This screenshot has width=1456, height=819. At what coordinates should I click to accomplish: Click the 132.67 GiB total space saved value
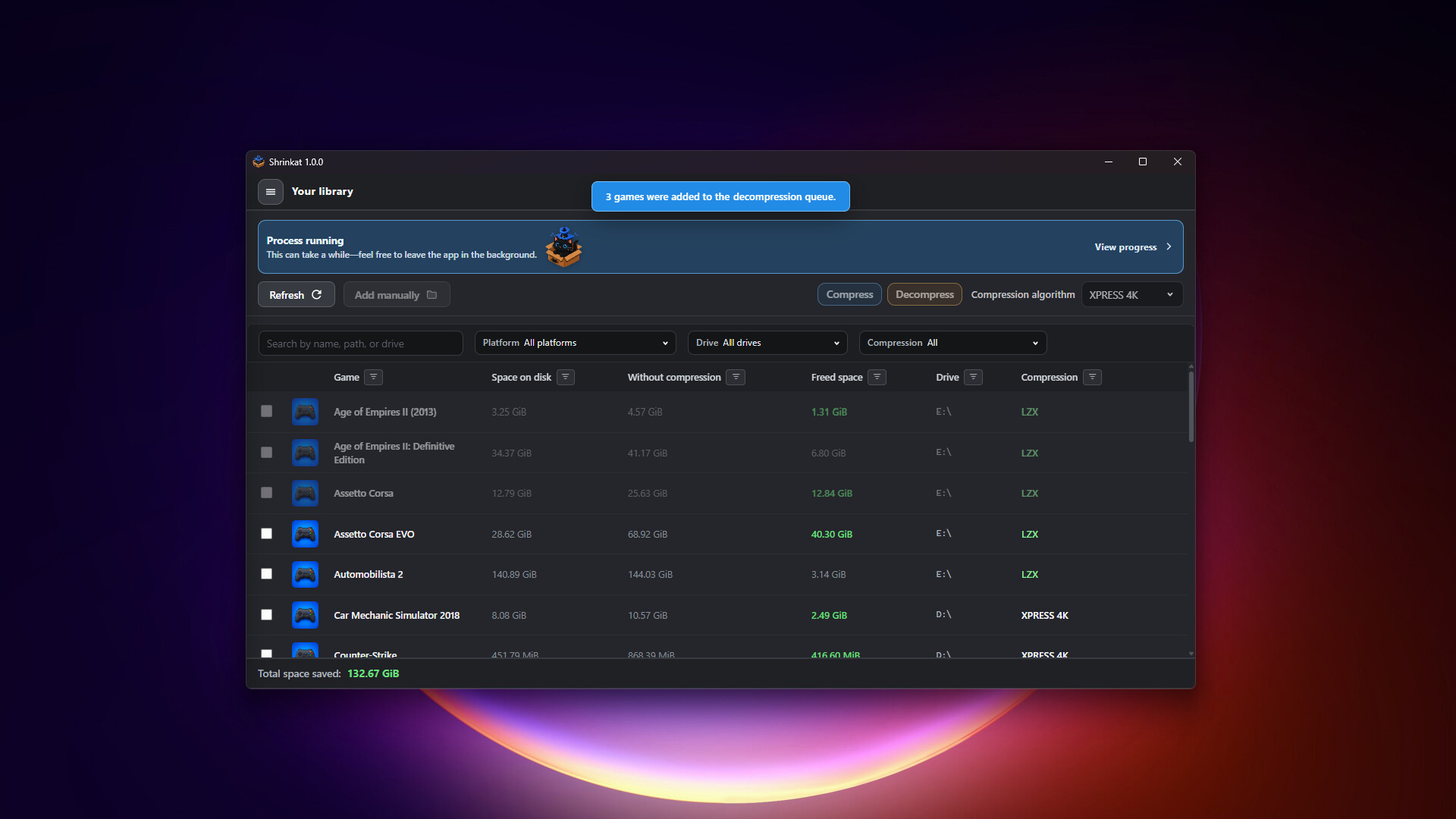click(x=373, y=673)
